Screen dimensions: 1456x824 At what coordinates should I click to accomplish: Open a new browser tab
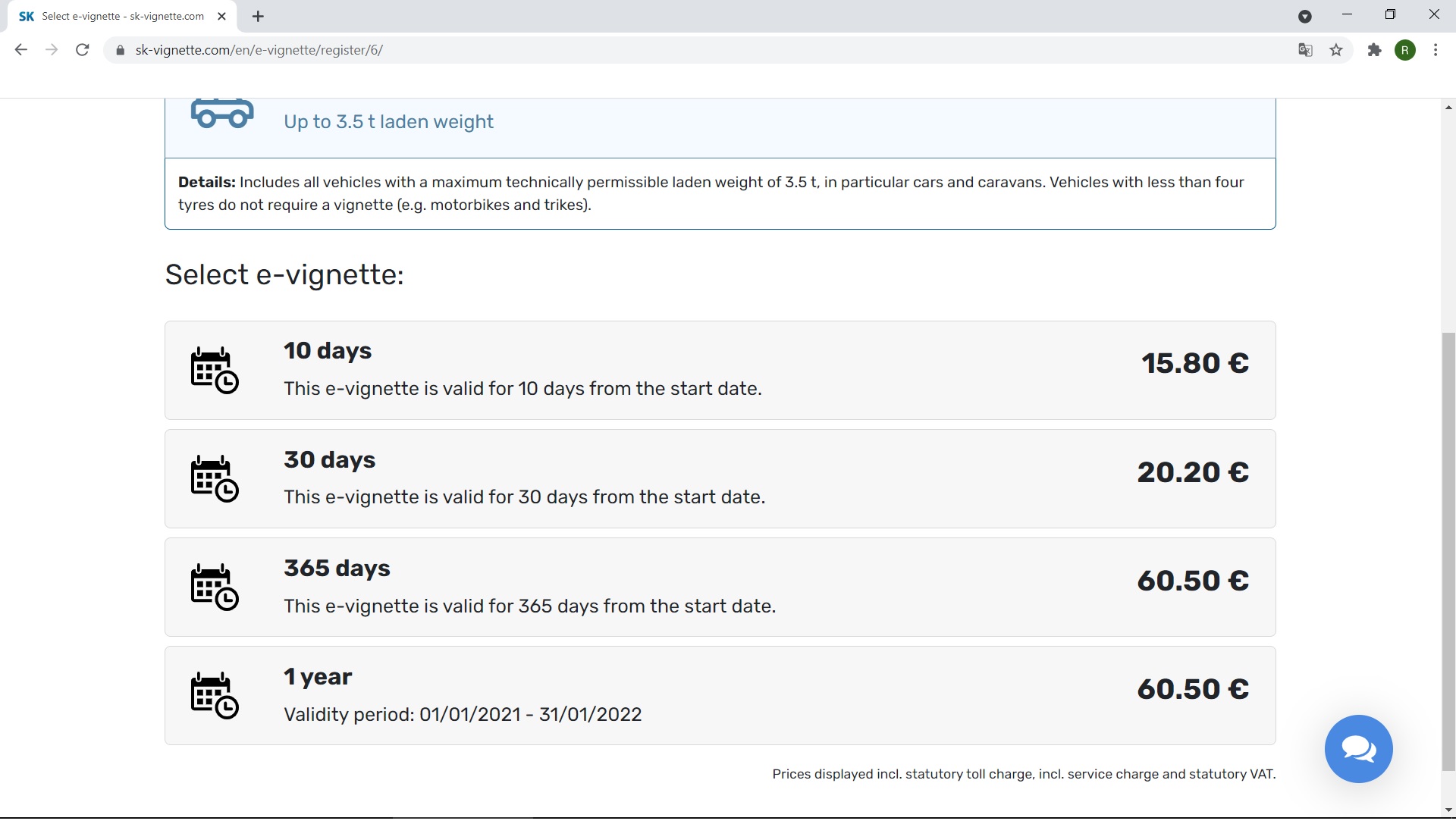(258, 16)
